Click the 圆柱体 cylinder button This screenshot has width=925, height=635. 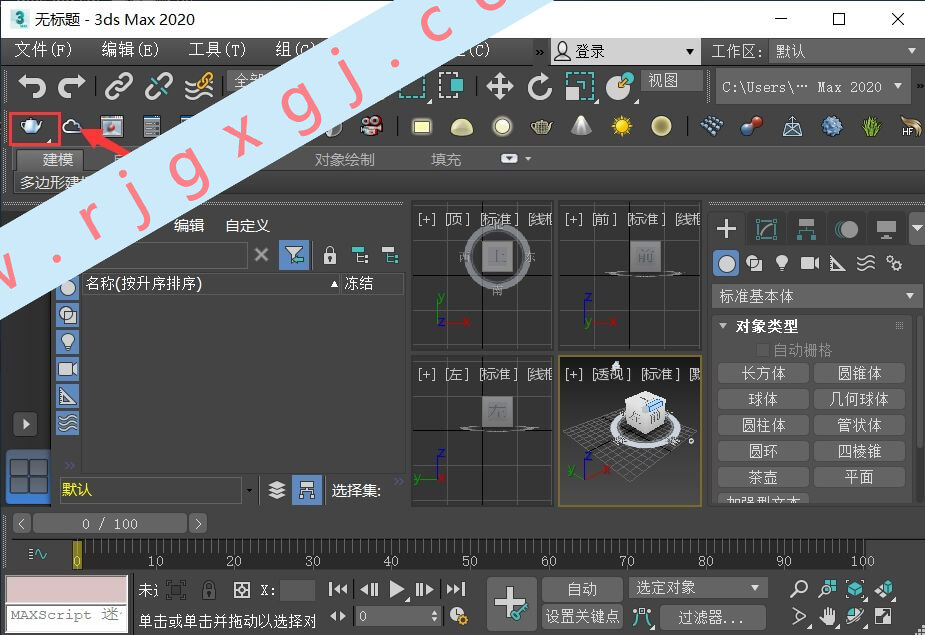click(x=763, y=425)
